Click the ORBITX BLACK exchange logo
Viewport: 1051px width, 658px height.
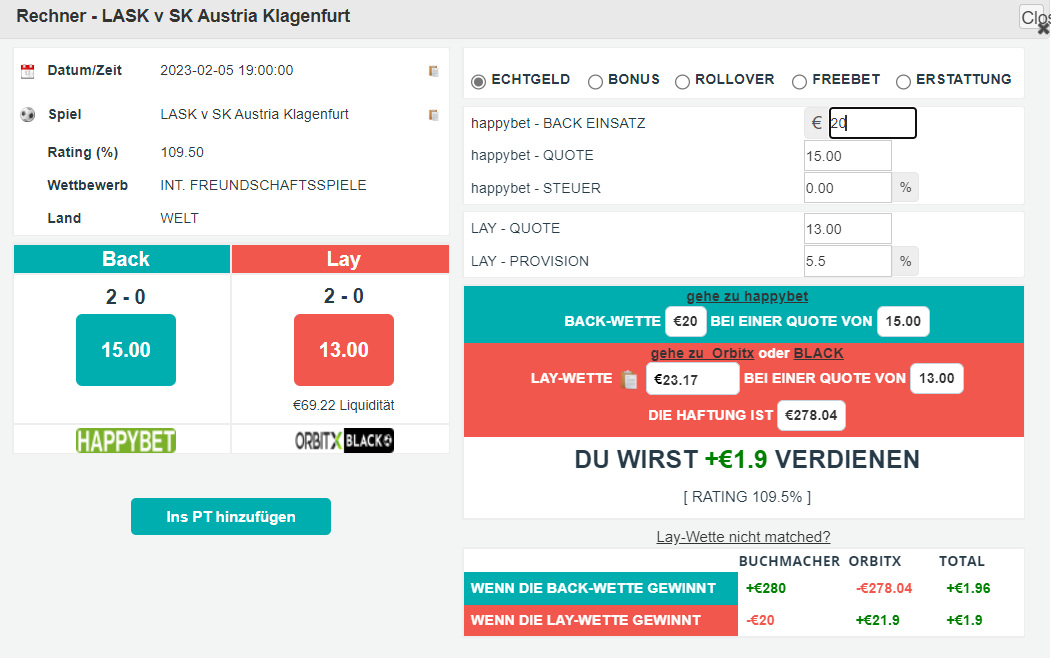(344, 441)
